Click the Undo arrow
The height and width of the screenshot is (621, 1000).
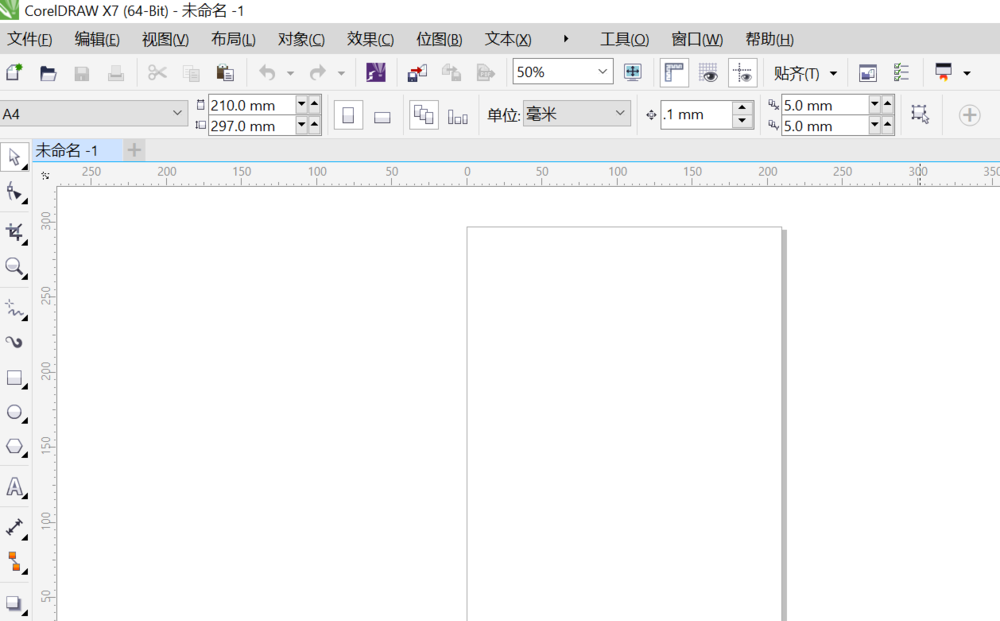click(267, 73)
